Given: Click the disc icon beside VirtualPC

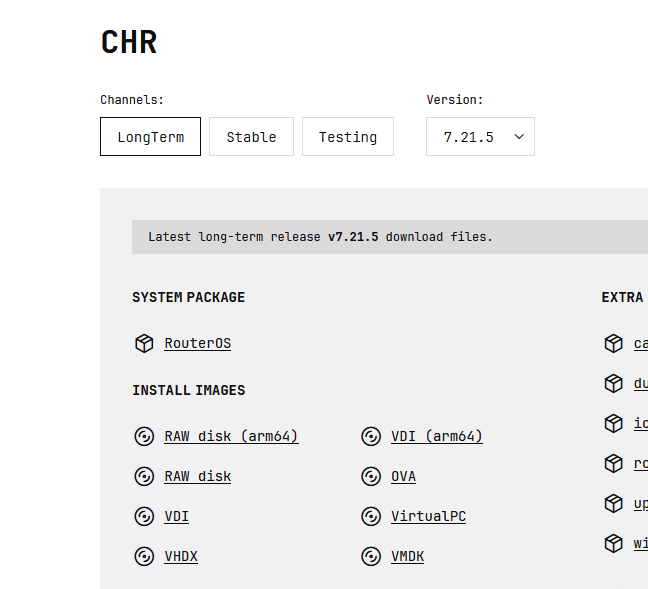Looking at the screenshot, I should 371,517.
